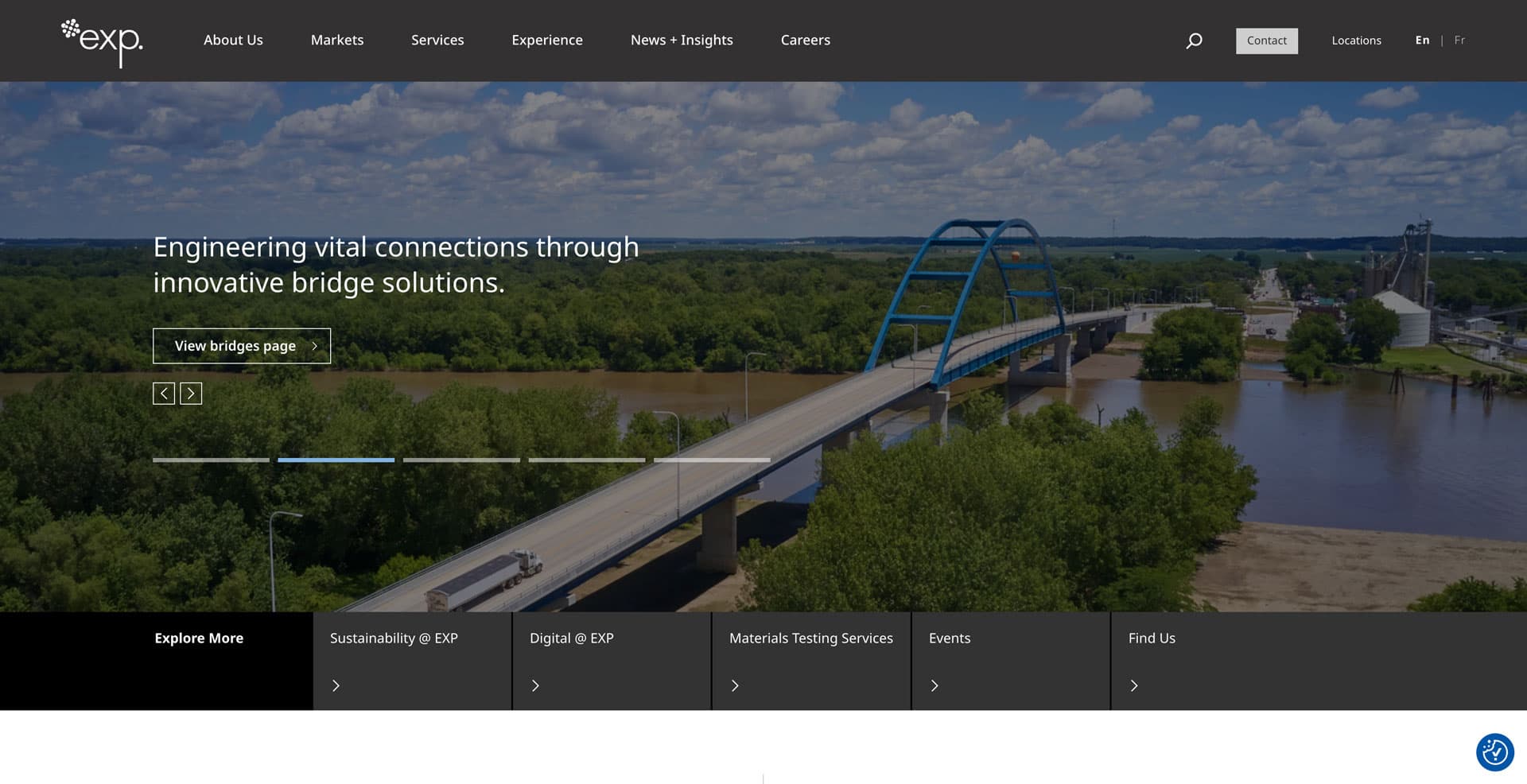The image size is (1527, 784).
Task: Expand the Markets menu
Action: pyautogui.click(x=337, y=40)
